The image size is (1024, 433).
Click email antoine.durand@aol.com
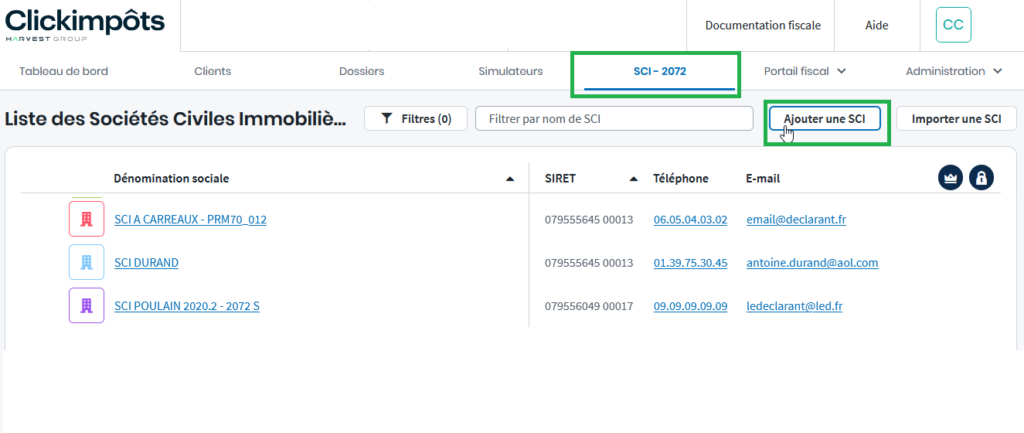811,263
